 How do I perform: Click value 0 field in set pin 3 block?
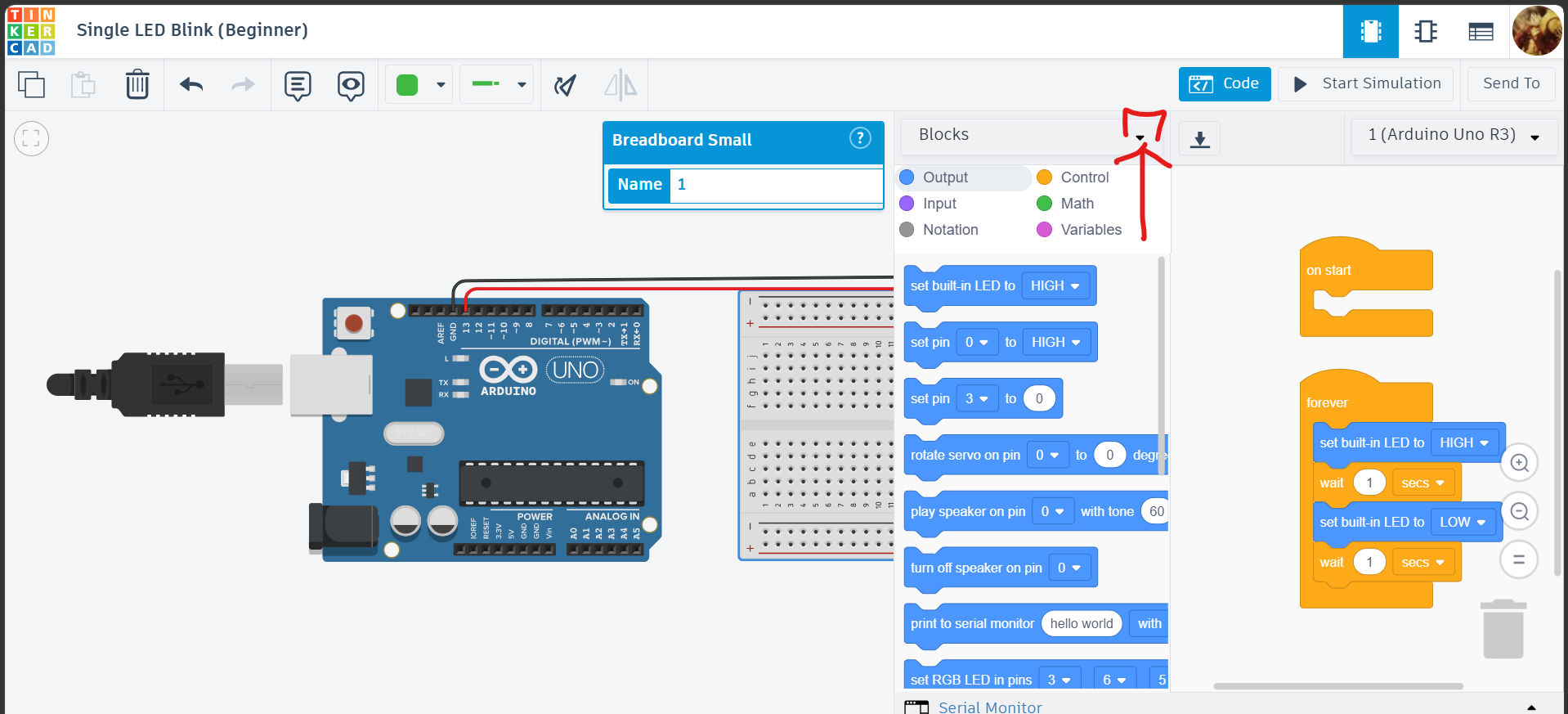1039,398
